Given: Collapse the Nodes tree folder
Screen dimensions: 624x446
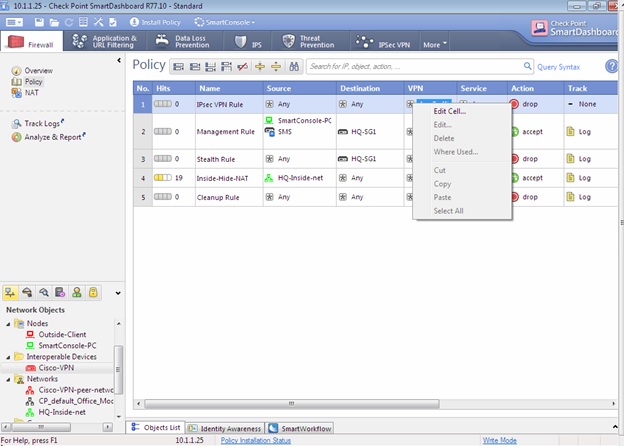Looking at the screenshot, I should (8, 324).
